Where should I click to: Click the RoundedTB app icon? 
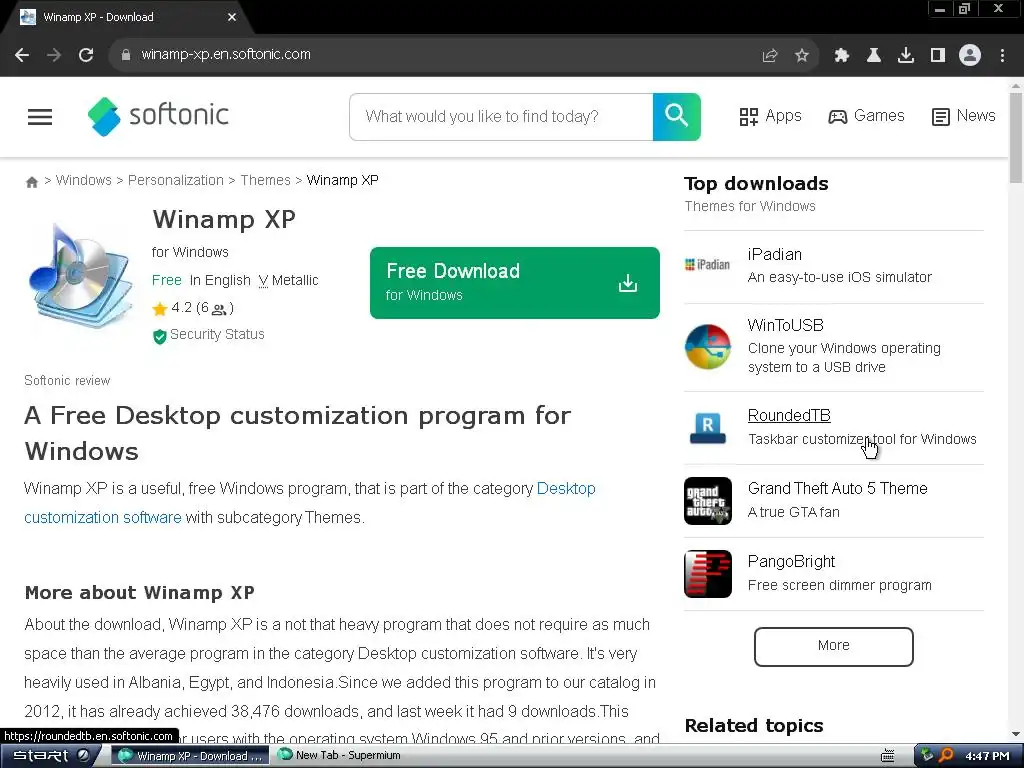click(708, 428)
